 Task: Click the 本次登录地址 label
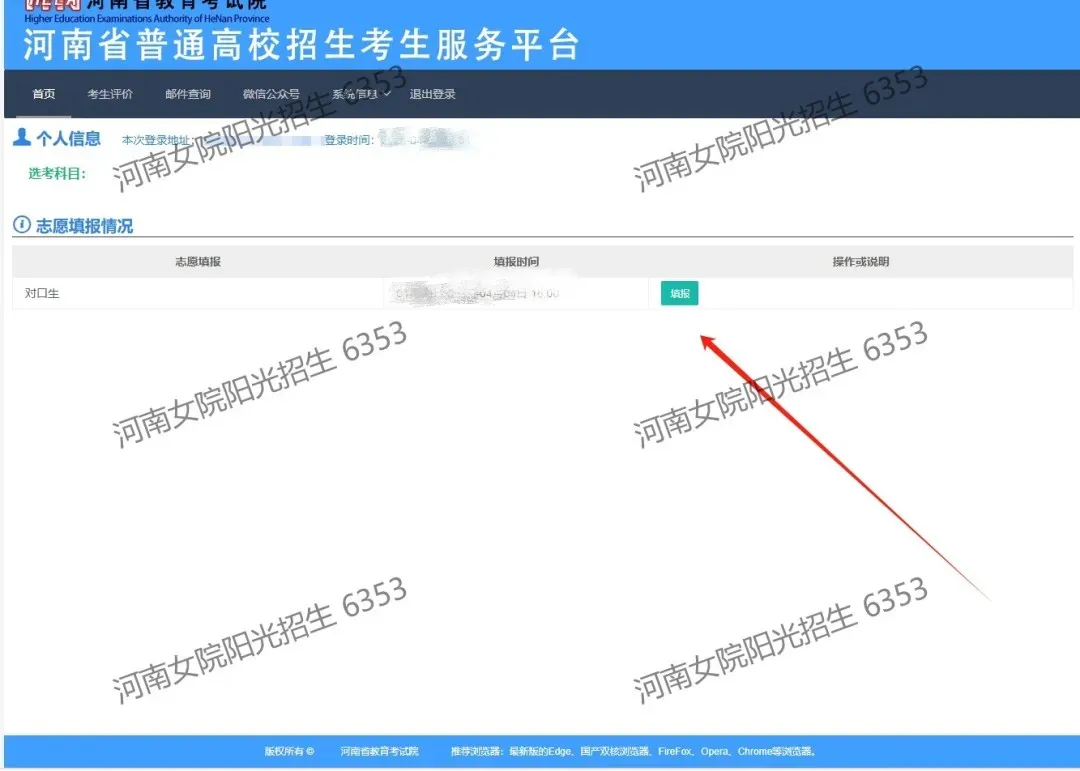(x=158, y=141)
